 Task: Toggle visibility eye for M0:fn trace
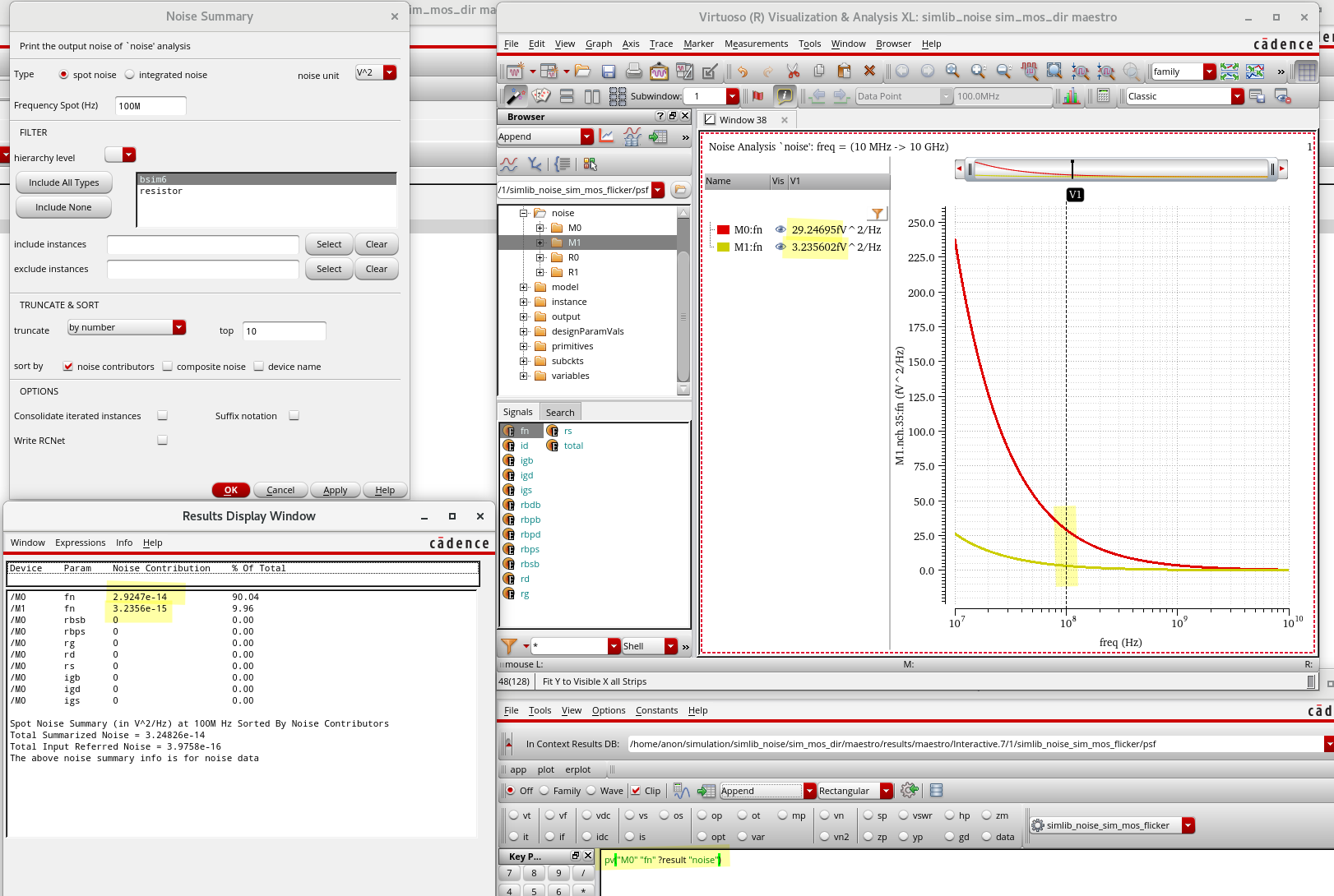pos(780,230)
